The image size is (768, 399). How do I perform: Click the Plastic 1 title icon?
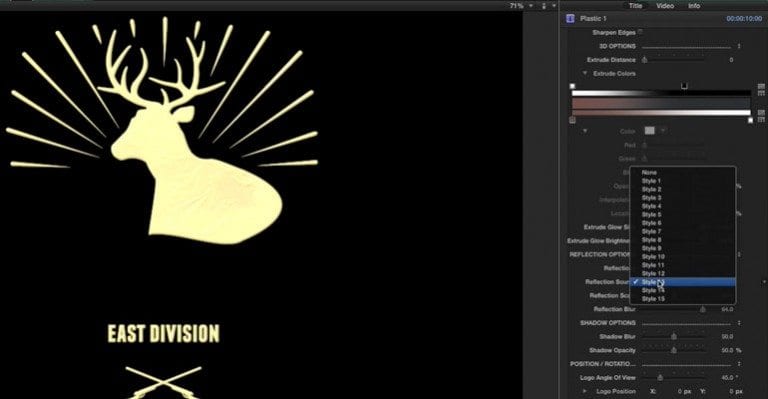pos(570,19)
